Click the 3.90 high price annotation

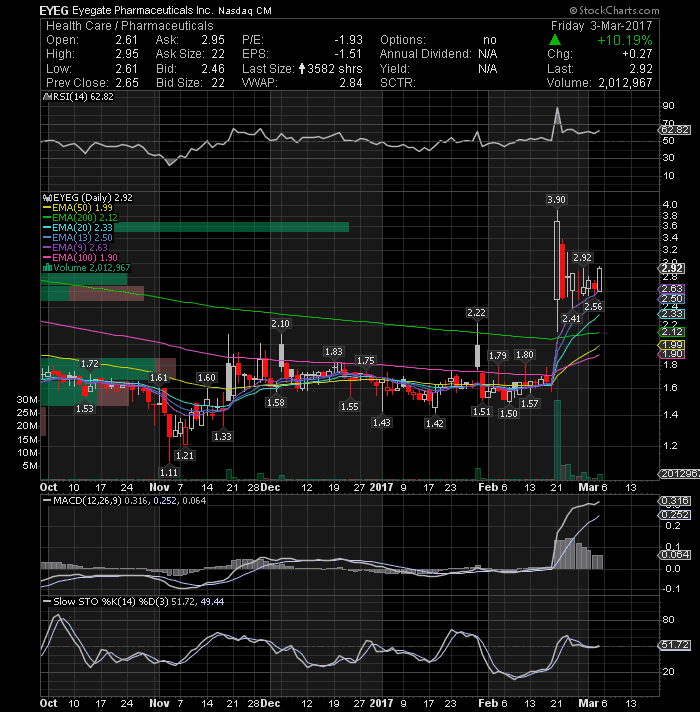pos(557,199)
